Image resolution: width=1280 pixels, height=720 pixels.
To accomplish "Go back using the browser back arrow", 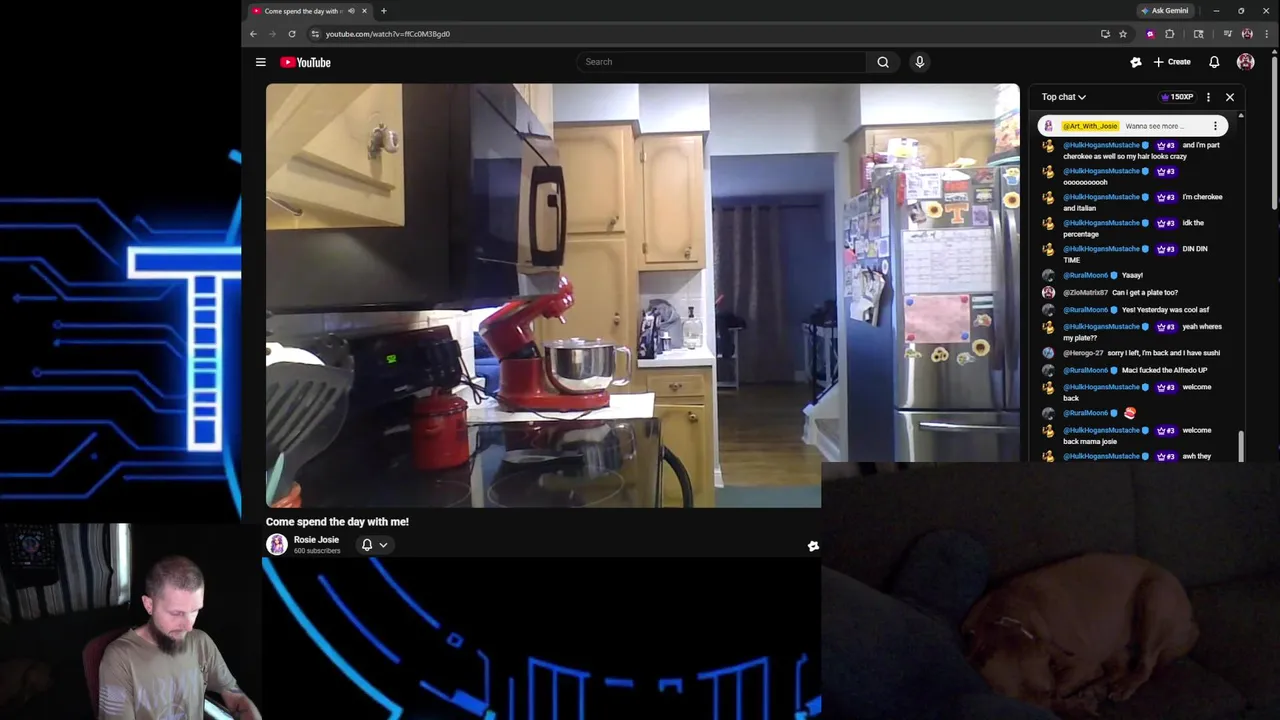I will (253, 34).
